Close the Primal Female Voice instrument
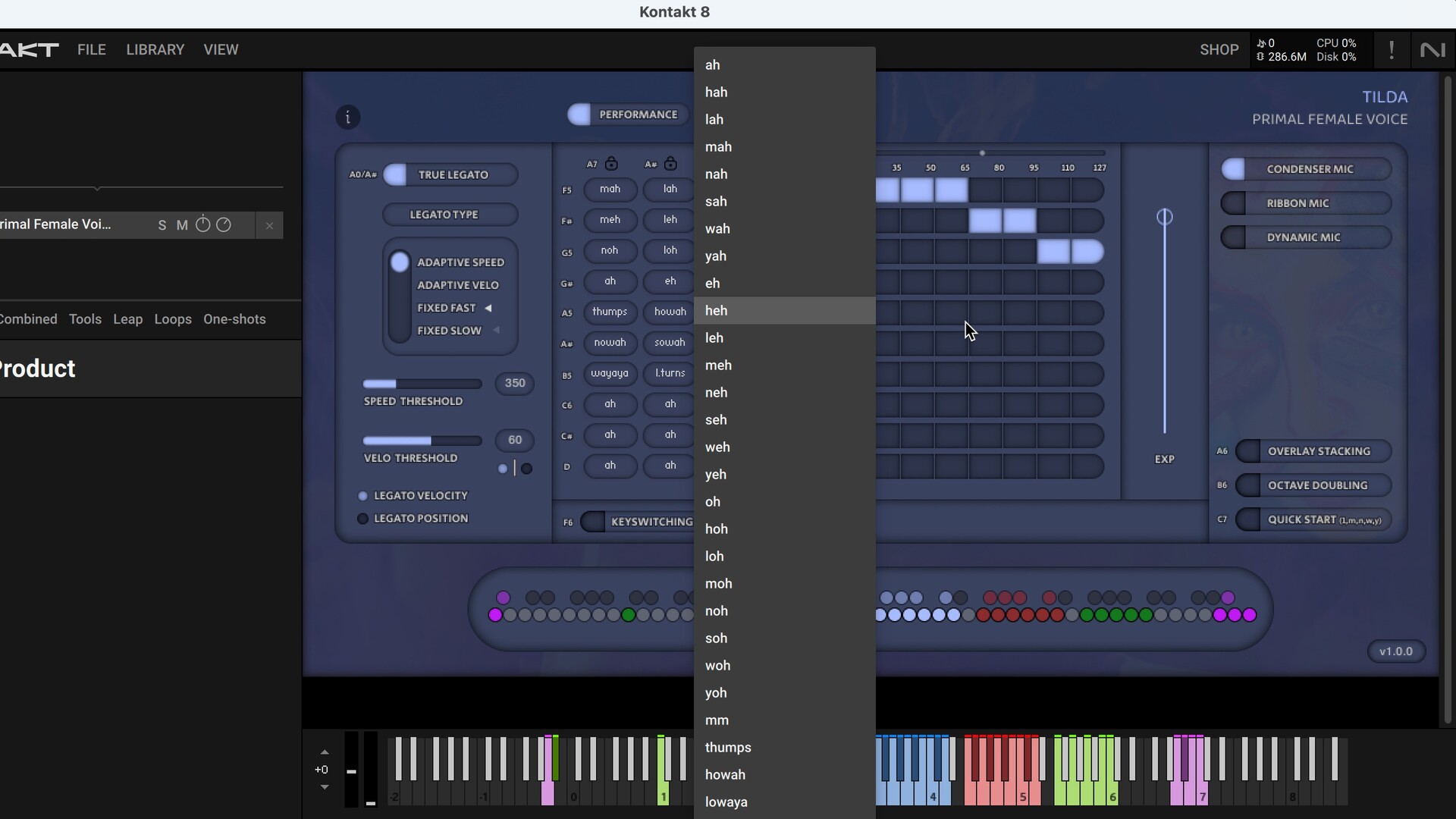Image resolution: width=1456 pixels, height=819 pixels. [269, 225]
